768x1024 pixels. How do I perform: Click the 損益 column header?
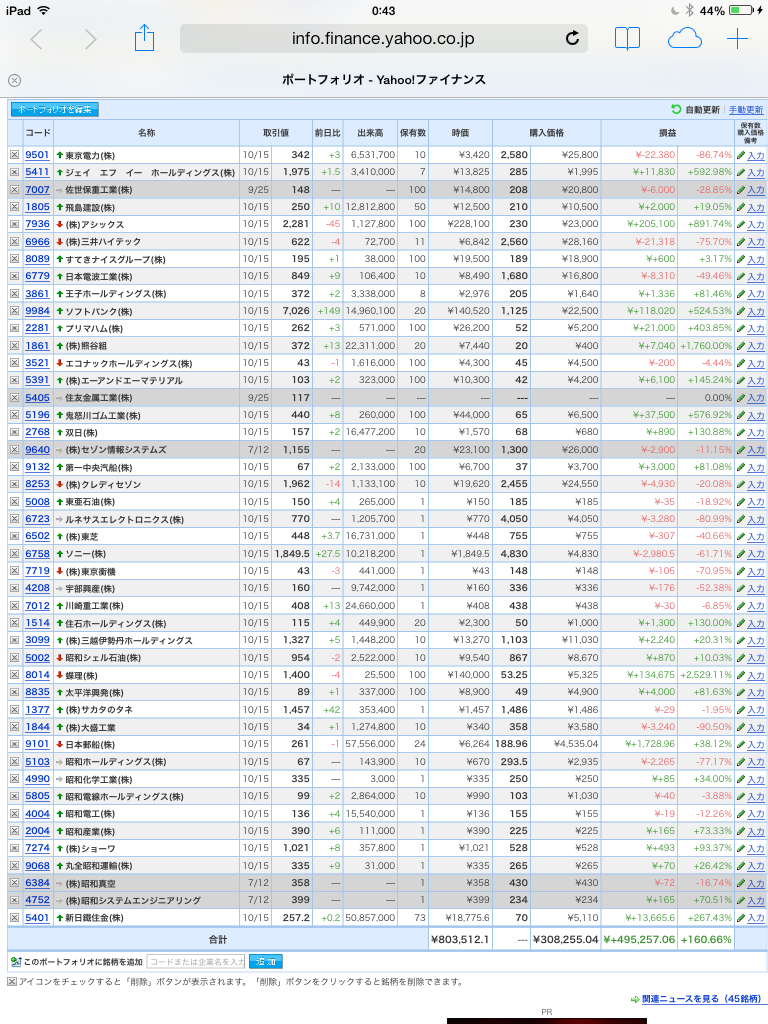667,133
